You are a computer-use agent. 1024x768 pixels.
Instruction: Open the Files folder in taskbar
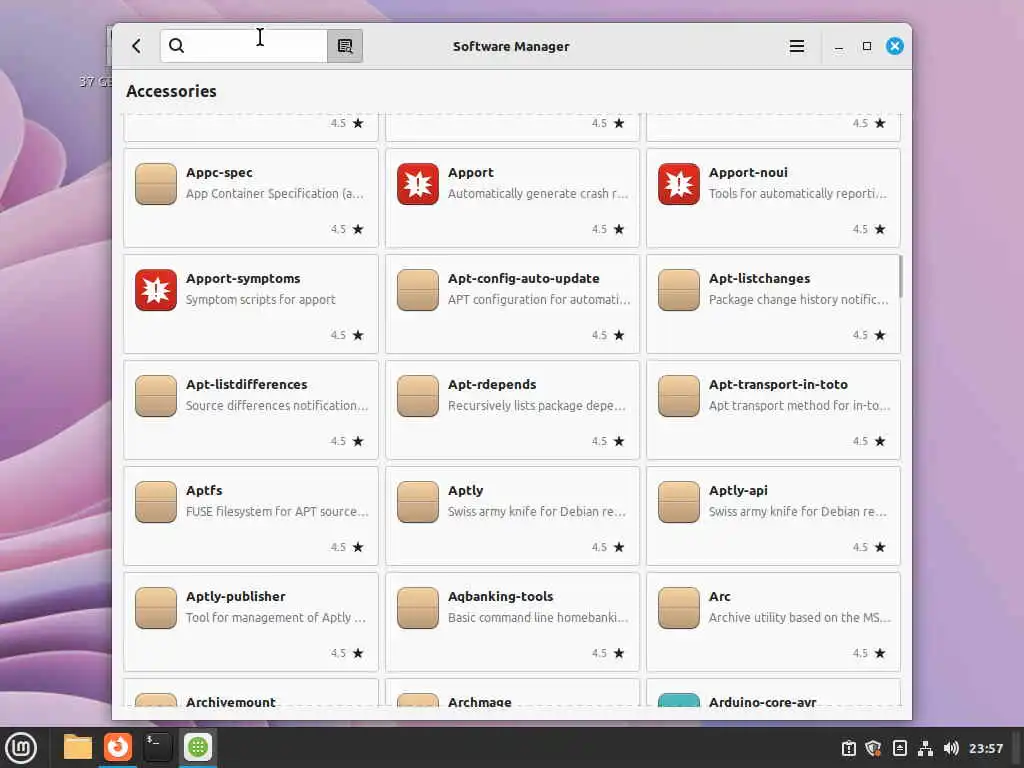coord(78,747)
